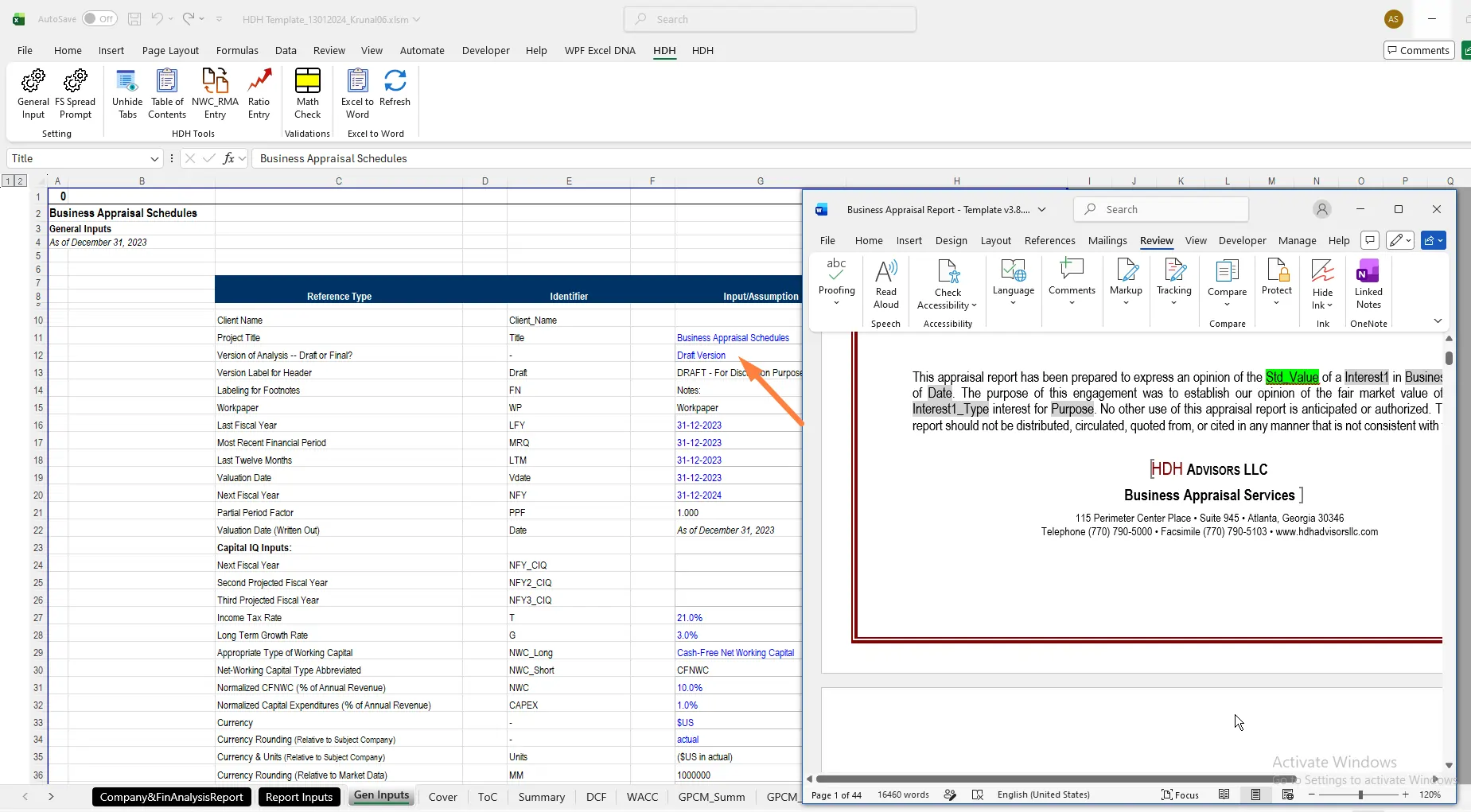Open Word File menu
Viewport: 1471px width, 812px height.
[x=827, y=240]
